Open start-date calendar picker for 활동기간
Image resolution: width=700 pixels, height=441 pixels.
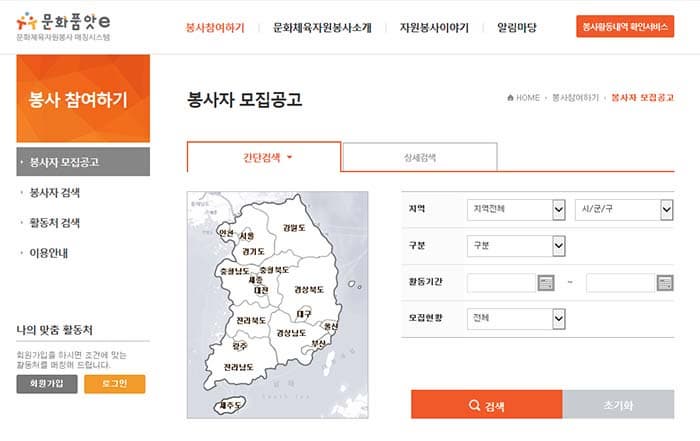[x=546, y=283]
